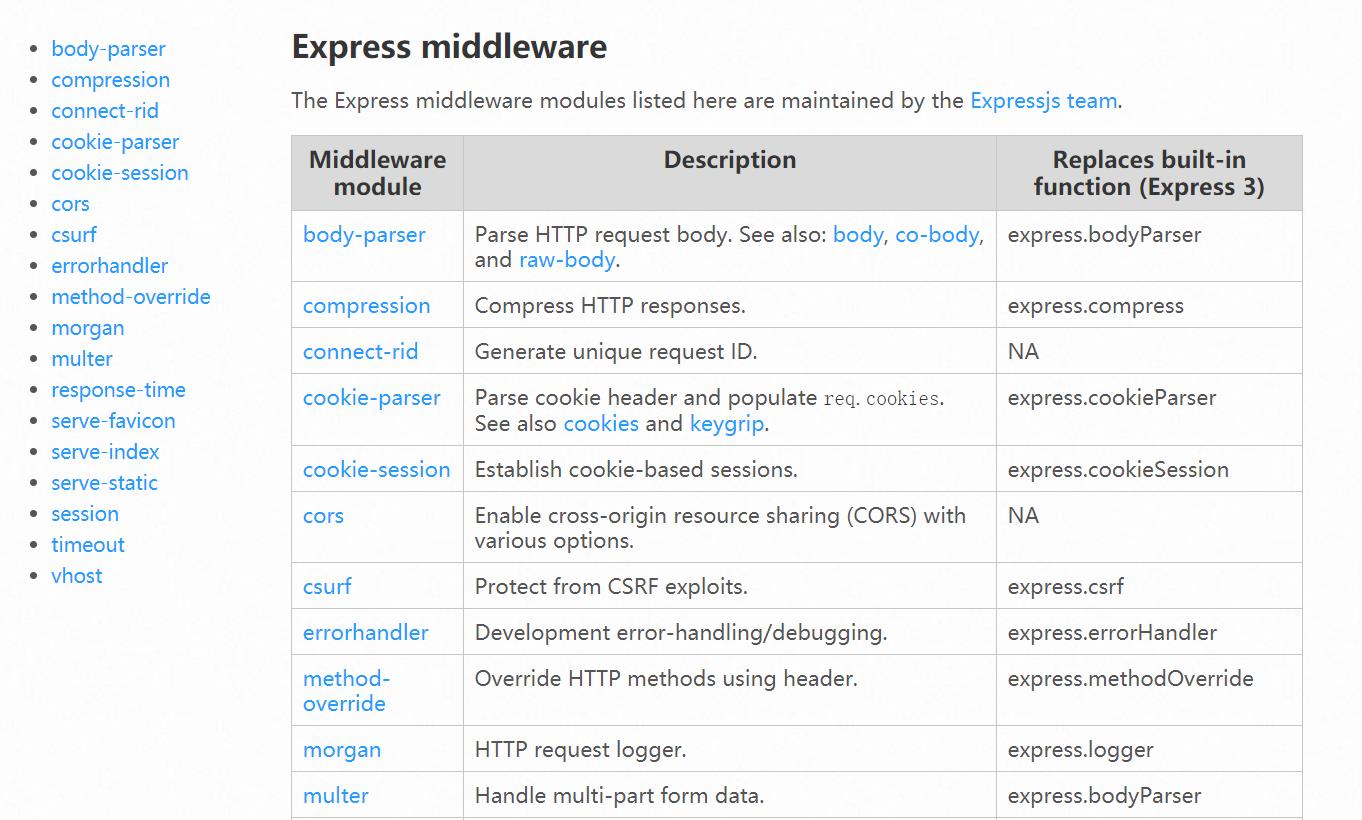
Task: Select 'Development error-handling/debugging.' text
Action: [x=681, y=633]
